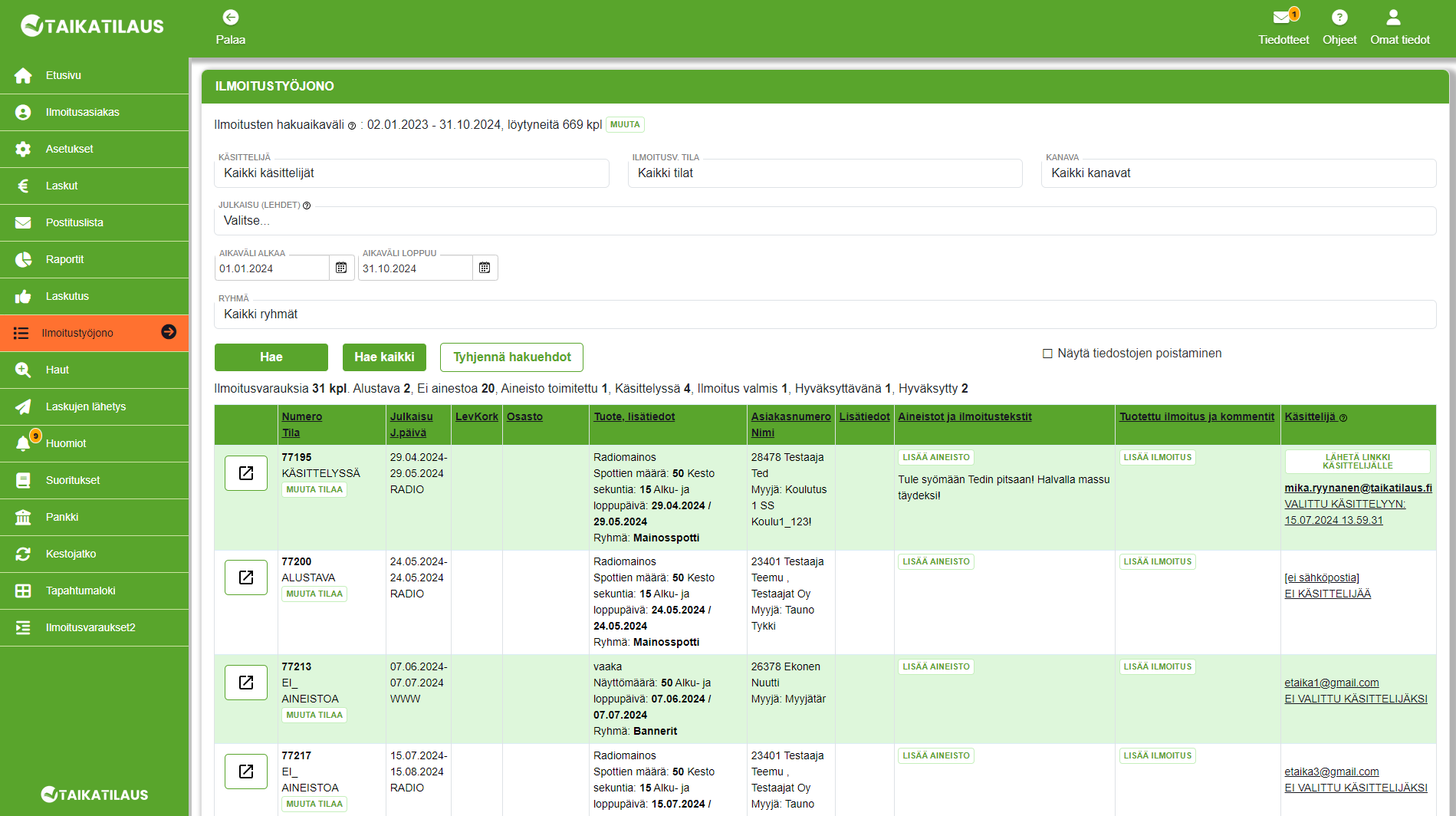Image resolution: width=1456 pixels, height=816 pixels.
Task: Click the Hae kaikki button
Action: [x=384, y=357]
